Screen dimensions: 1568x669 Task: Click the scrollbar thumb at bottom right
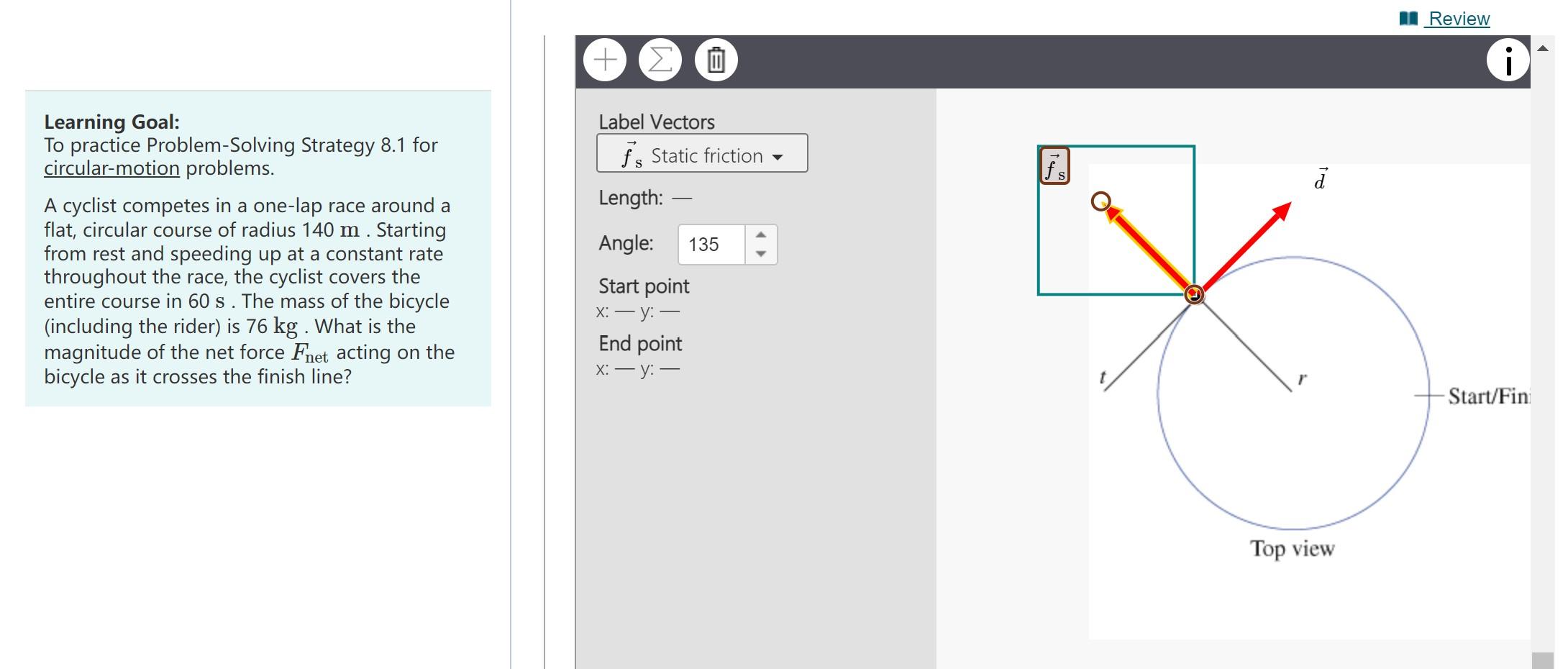coord(1541,659)
